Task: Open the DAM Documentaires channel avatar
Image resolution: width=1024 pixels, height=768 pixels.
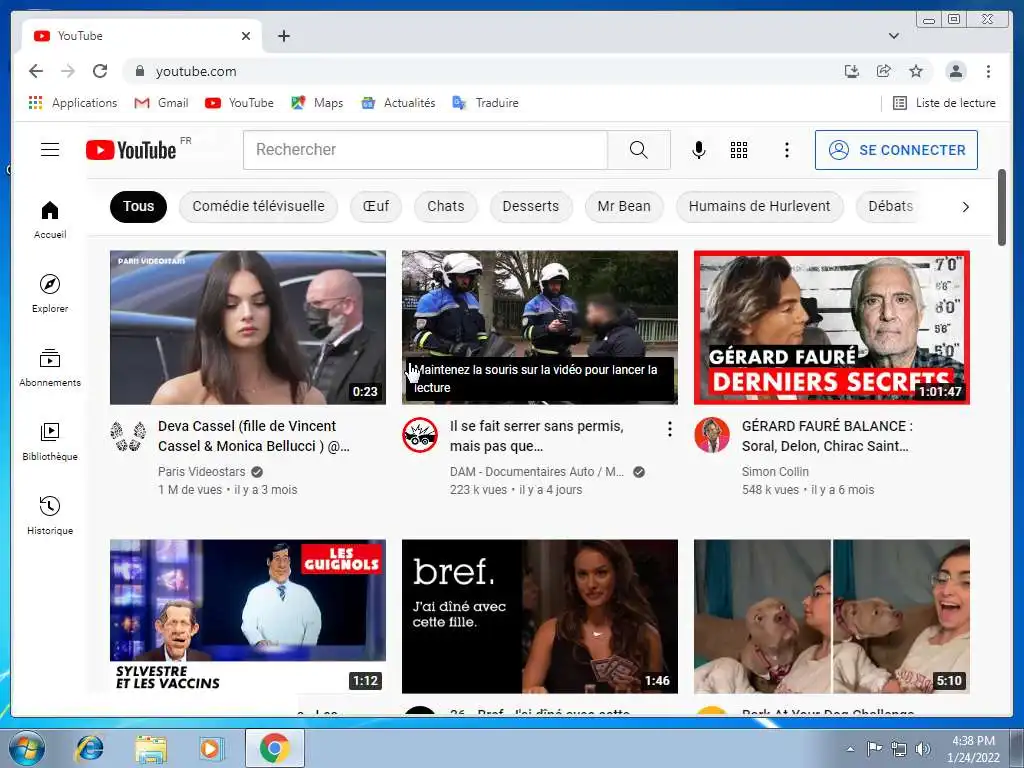Action: (x=419, y=435)
